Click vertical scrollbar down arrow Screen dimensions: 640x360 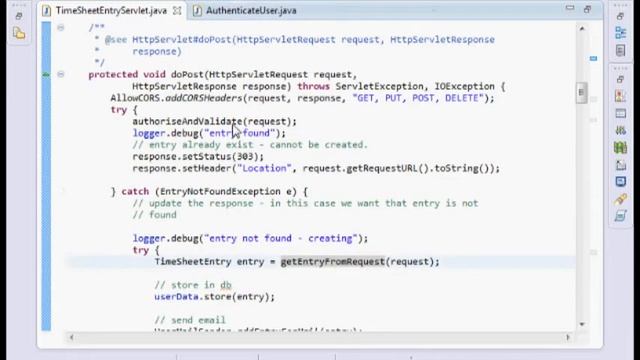[582, 324]
